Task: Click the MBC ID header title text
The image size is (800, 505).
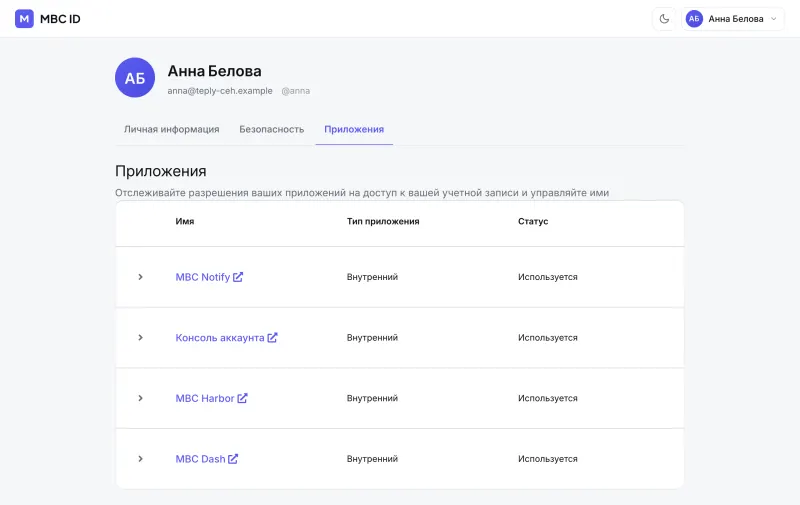Action: pos(60,19)
